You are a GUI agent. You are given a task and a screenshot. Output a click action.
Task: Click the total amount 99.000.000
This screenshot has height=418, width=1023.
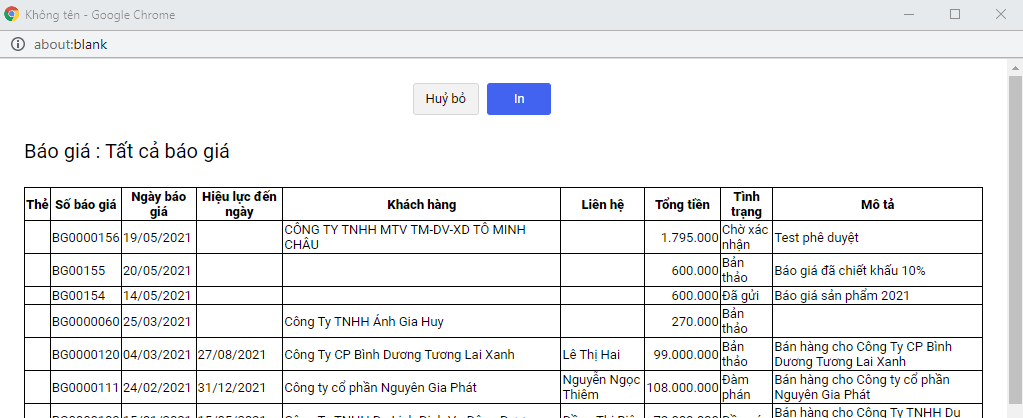686,355
